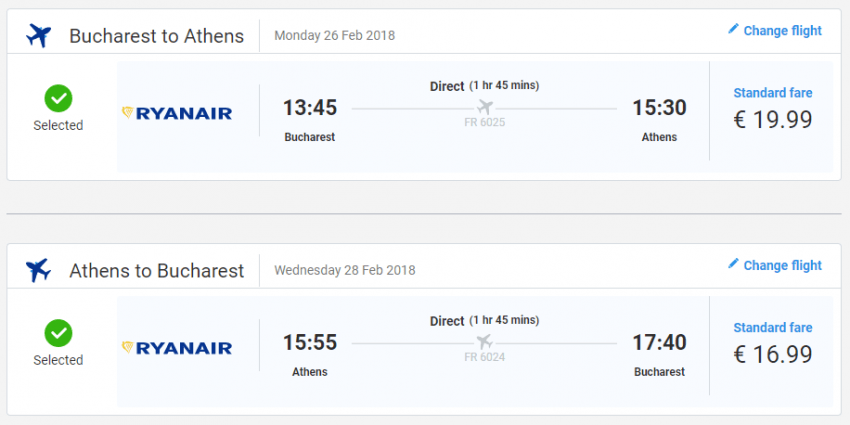Select the € 19.99 Standard fare

click(x=772, y=119)
